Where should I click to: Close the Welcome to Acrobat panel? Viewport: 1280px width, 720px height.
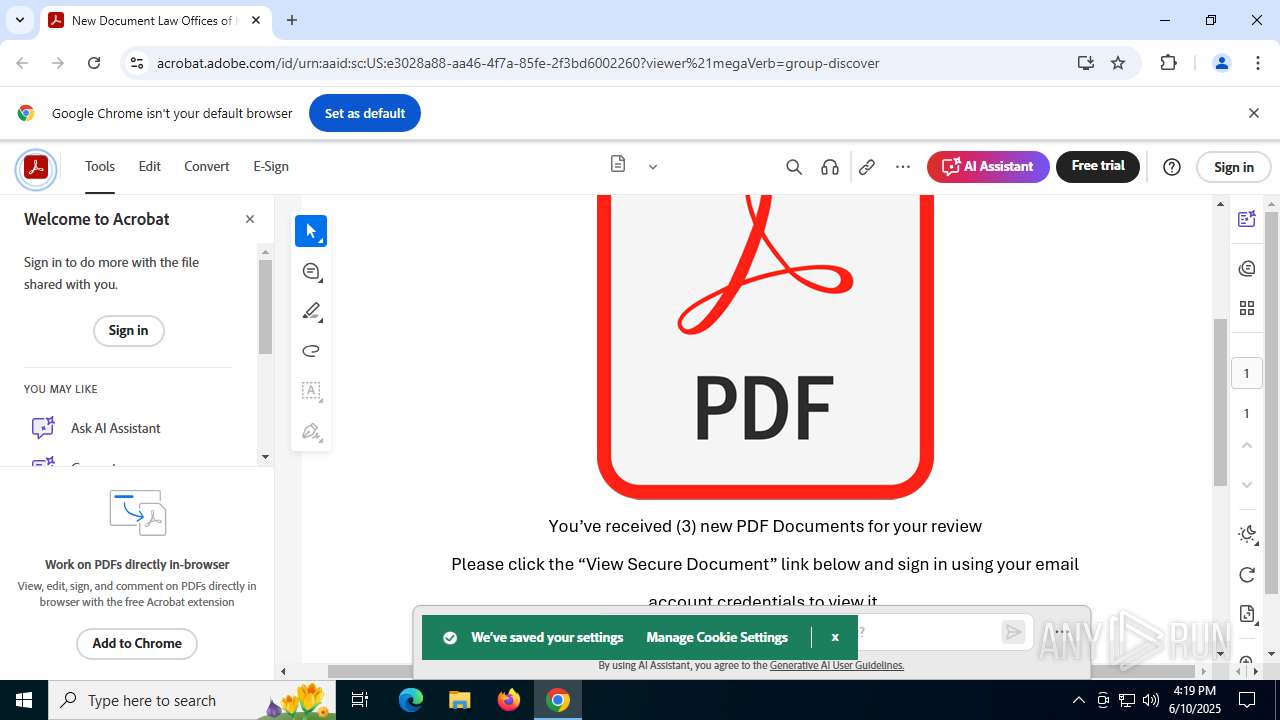click(x=250, y=219)
